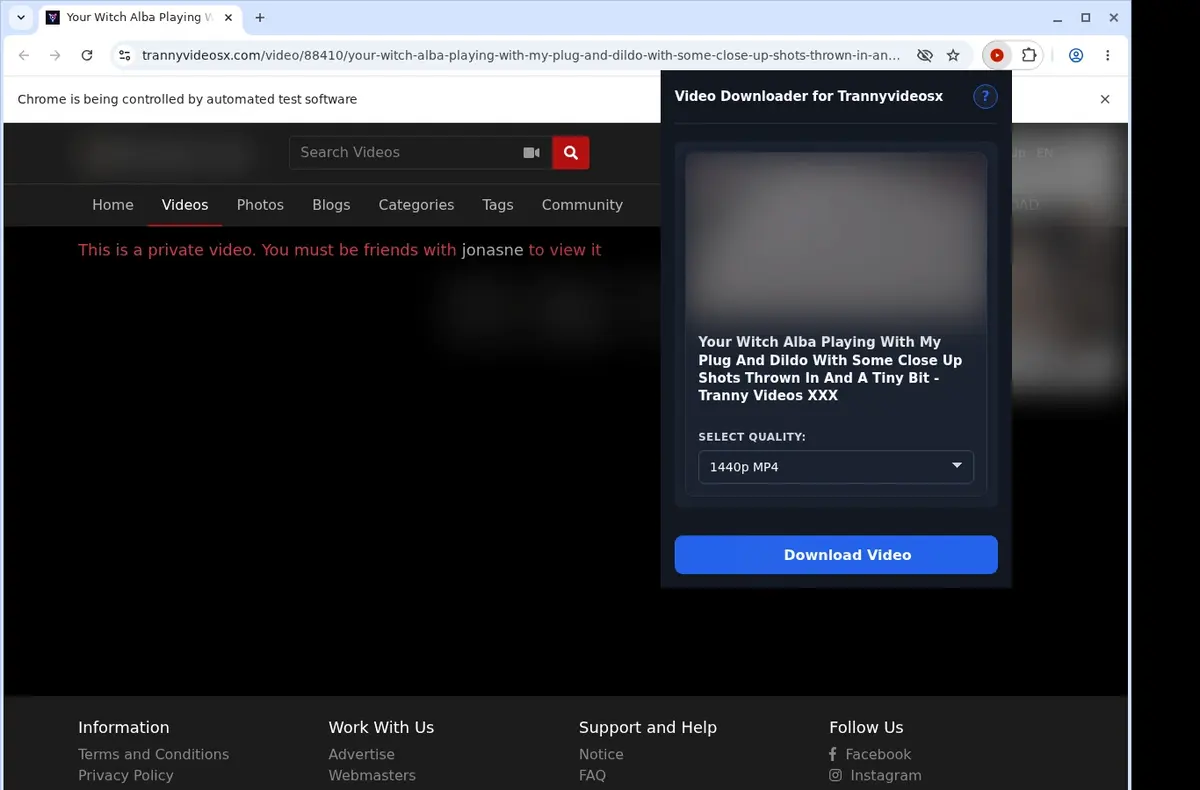Go to the Home menu item

(113, 205)
